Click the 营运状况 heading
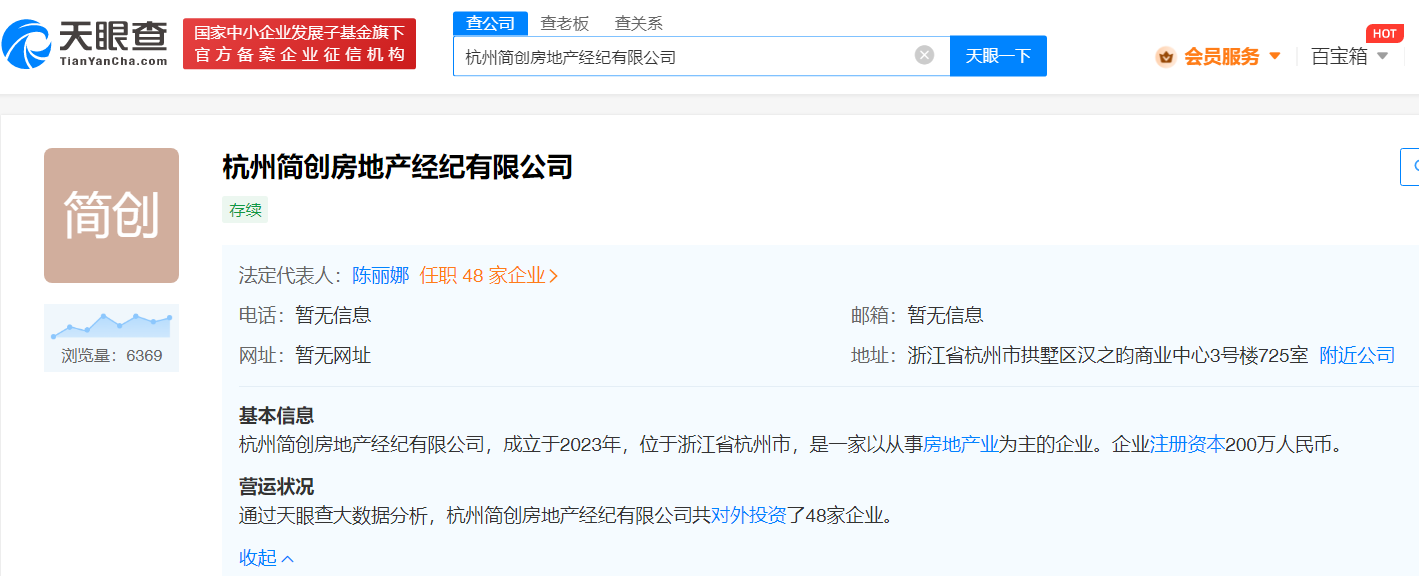 (x=276, y=487)
